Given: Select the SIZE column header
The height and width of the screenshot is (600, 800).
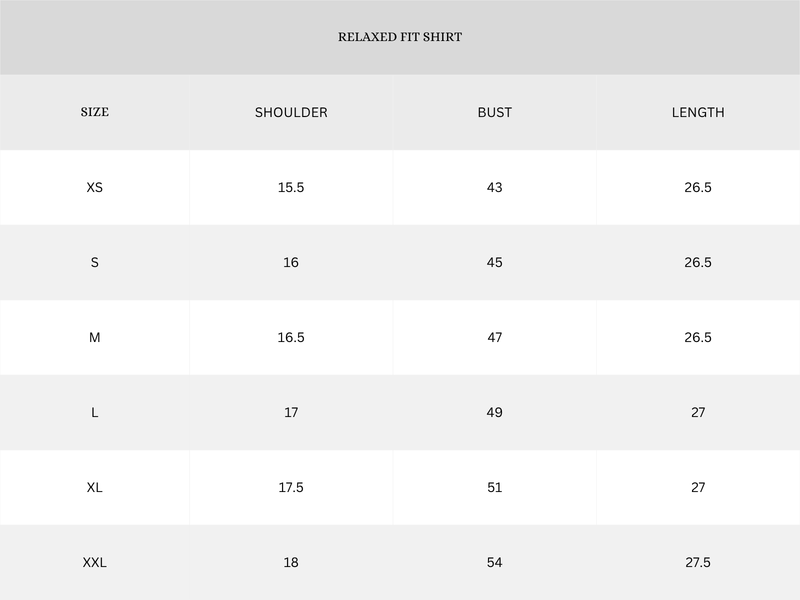Looking at the screenshot, I should pyautogui.click(x=94, y=112).
